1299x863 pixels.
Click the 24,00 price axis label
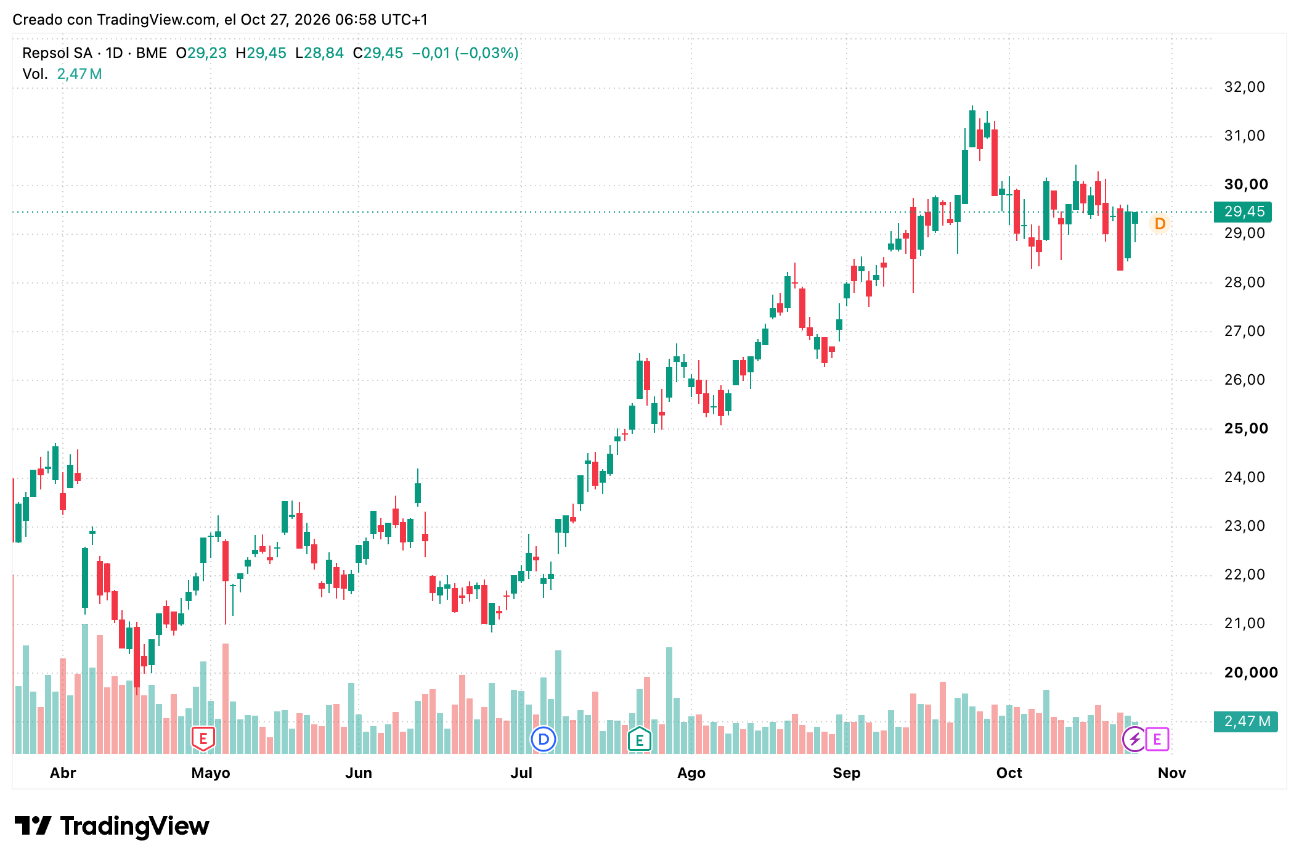(1245, 477)
